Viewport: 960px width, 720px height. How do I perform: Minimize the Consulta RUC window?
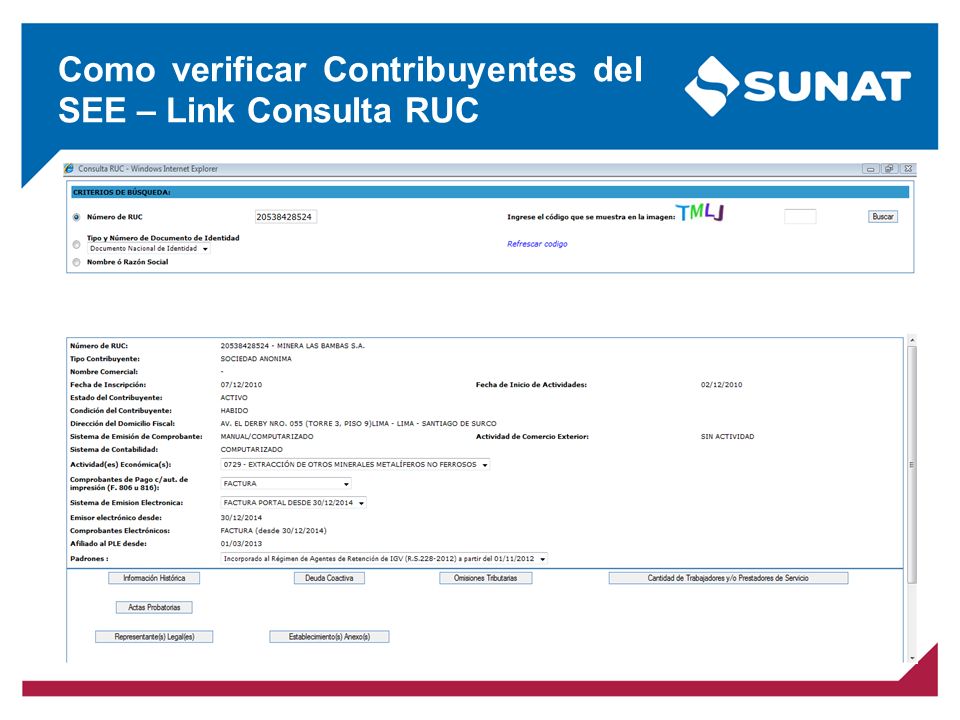(x=870, y=169)
